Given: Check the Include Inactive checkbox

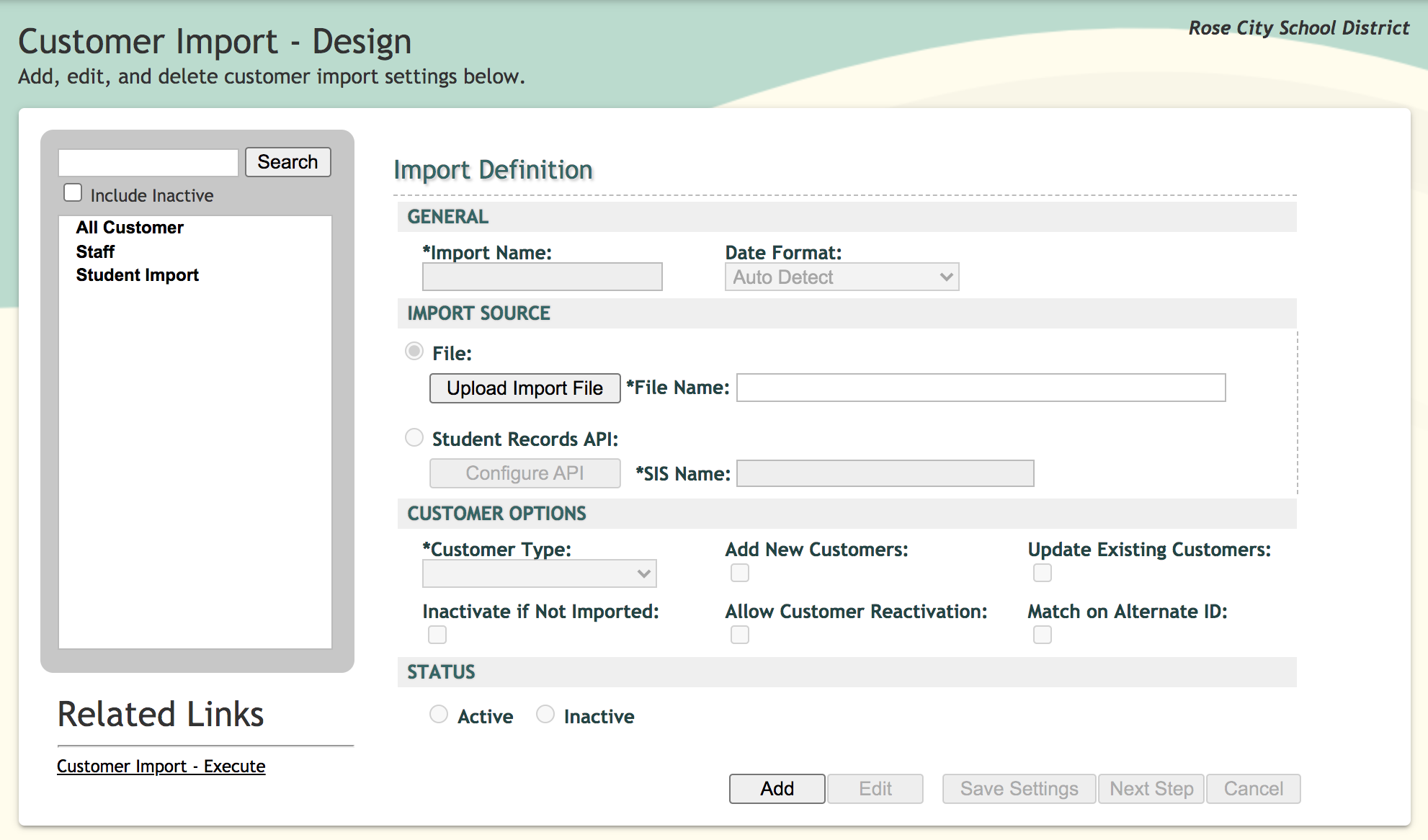Looking at the screenshot, I should pyautogui.click(x=73, y=193).
